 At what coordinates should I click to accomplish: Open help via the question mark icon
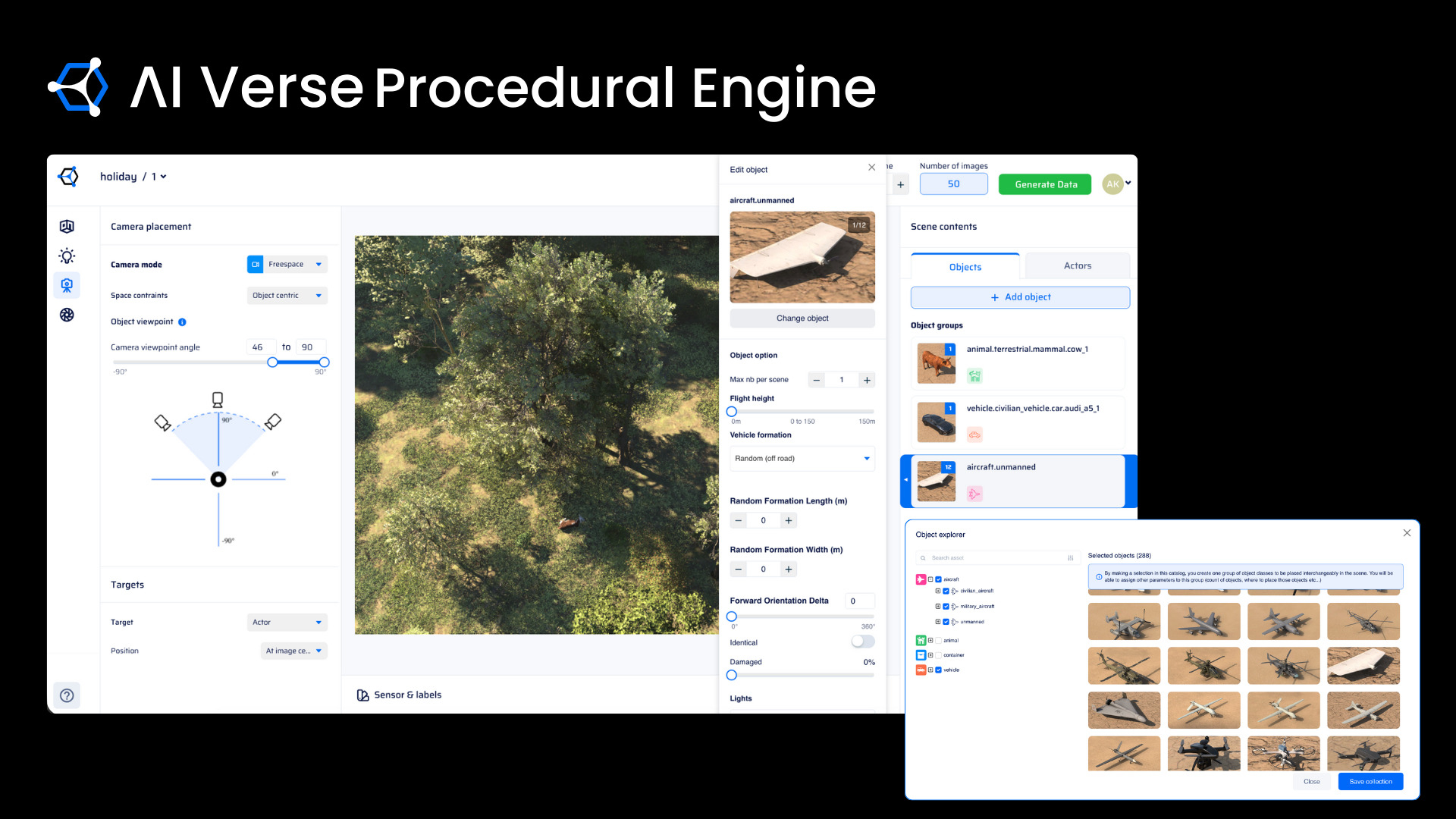pyautogui.click(x=67, y=695)
